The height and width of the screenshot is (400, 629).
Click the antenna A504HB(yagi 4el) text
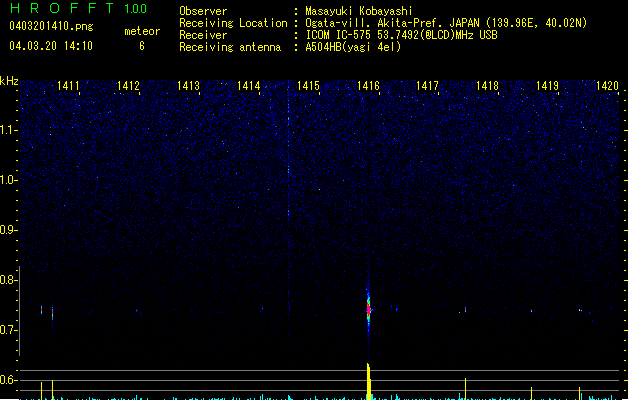[353, 47]
